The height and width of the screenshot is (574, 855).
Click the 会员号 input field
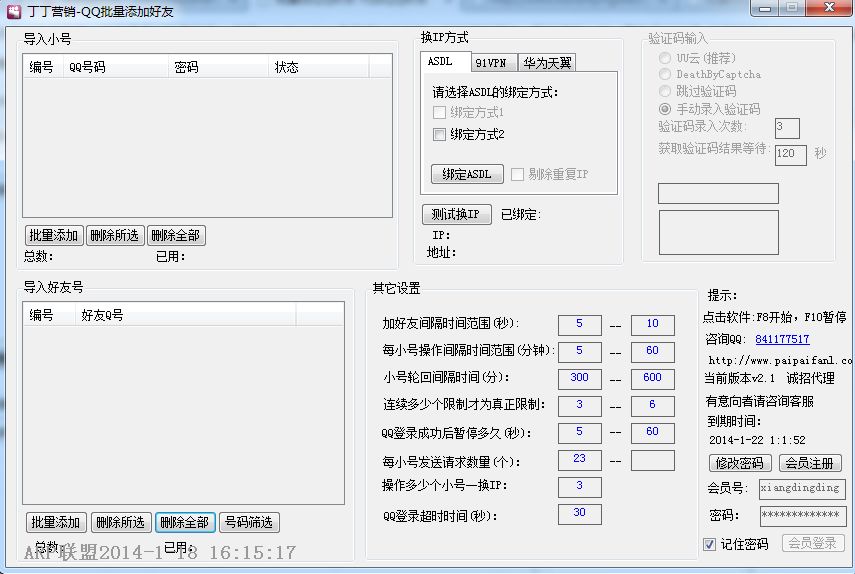point(801,490)
